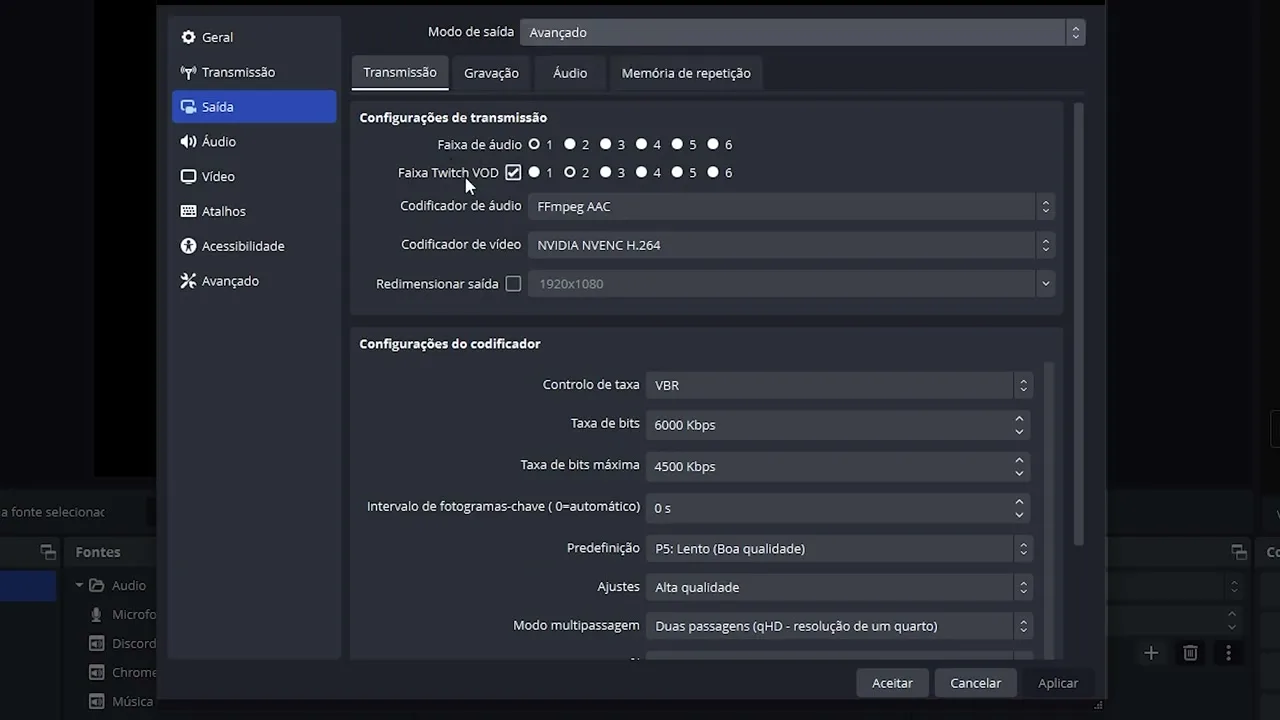Select Twitch VOD track 4
1280x720 pixels.
click(x=641, y=172)
